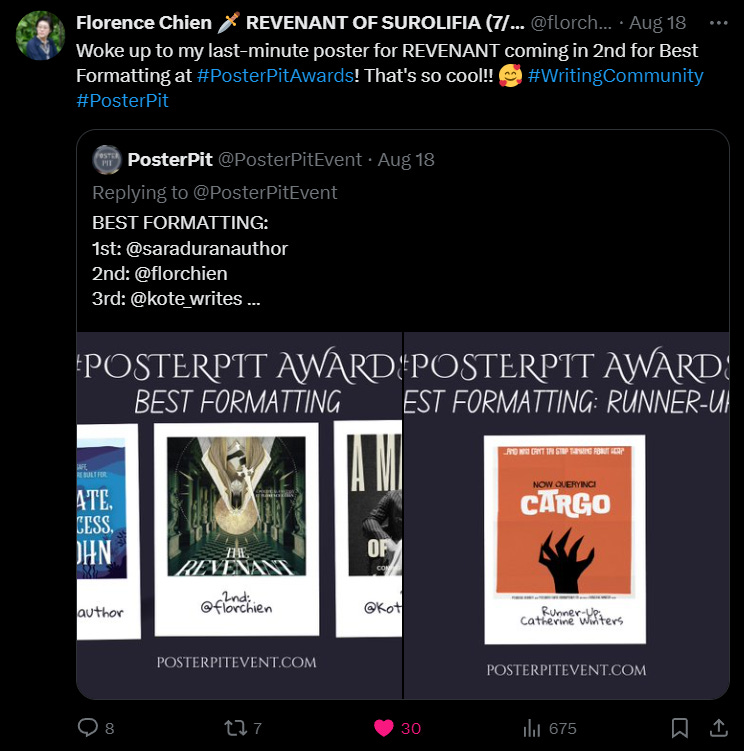
Task: Click the repost arrows icon
Action: [x=235, y=728]
